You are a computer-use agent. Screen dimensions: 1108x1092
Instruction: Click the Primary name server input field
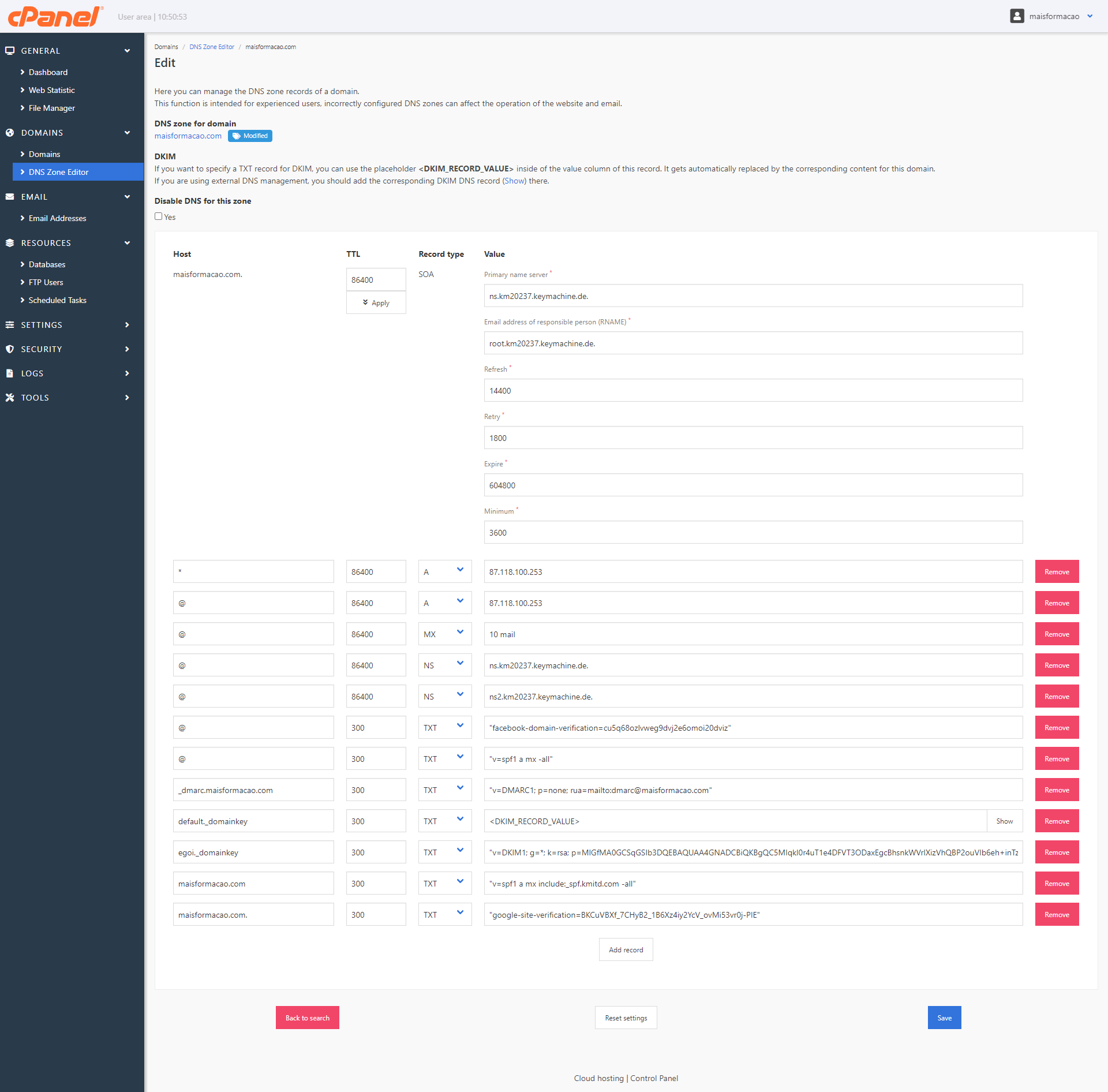coord(753,296)
